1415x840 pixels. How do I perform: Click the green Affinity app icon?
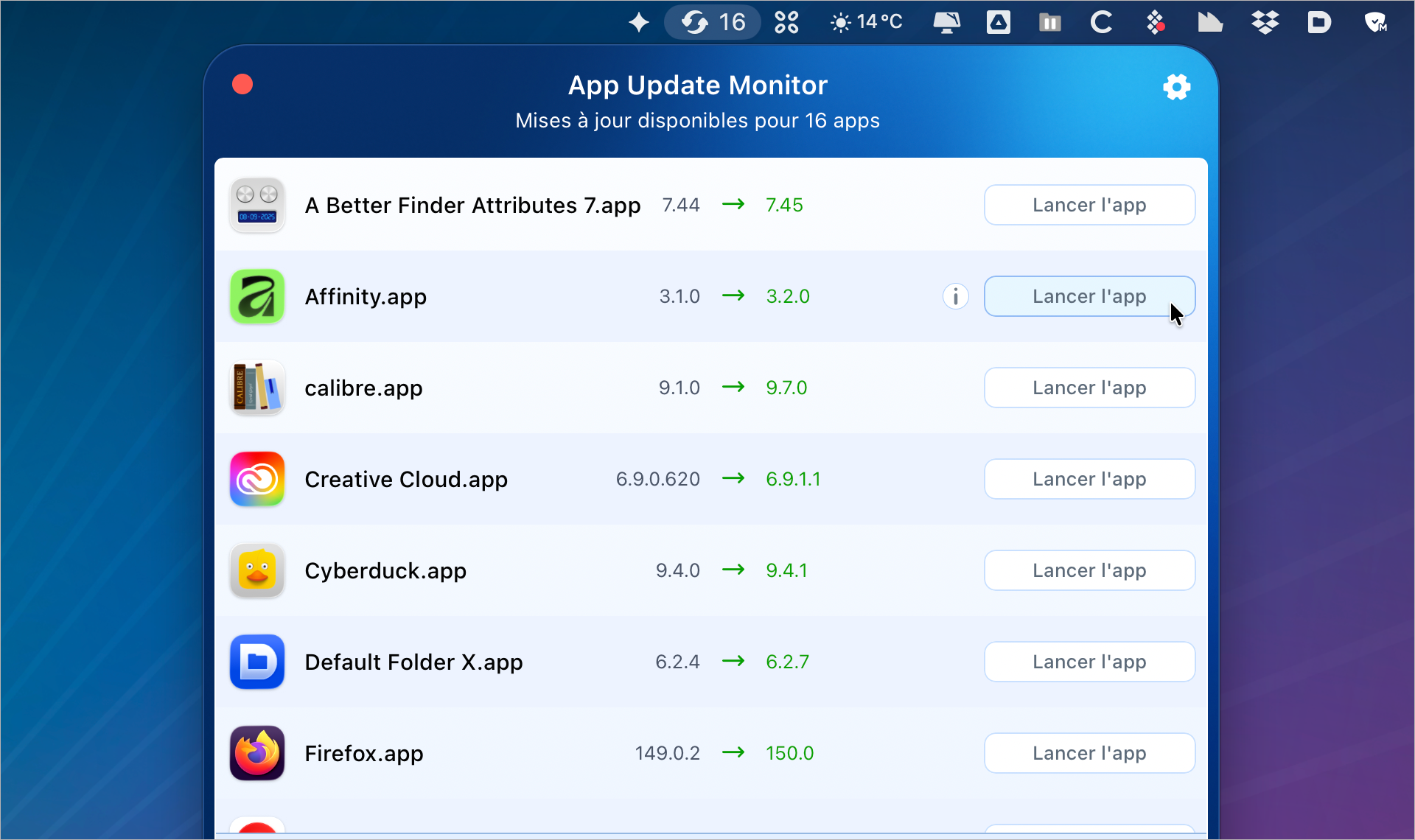[x=257, y=296]
